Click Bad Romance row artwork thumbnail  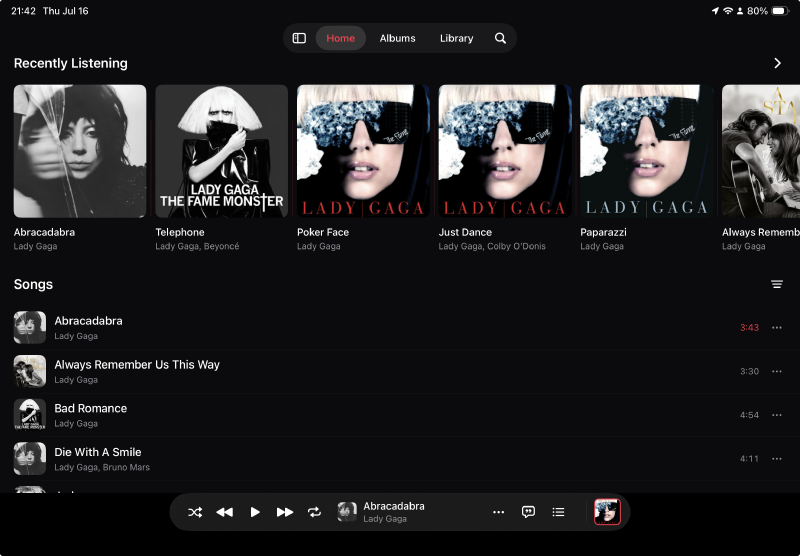(30, 415)
